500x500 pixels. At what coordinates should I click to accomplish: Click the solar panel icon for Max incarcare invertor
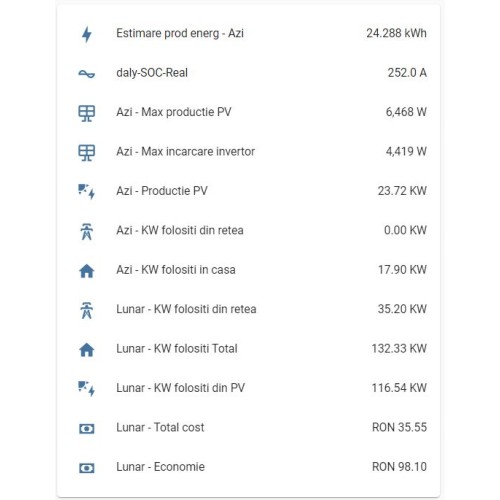pos(87,153)
